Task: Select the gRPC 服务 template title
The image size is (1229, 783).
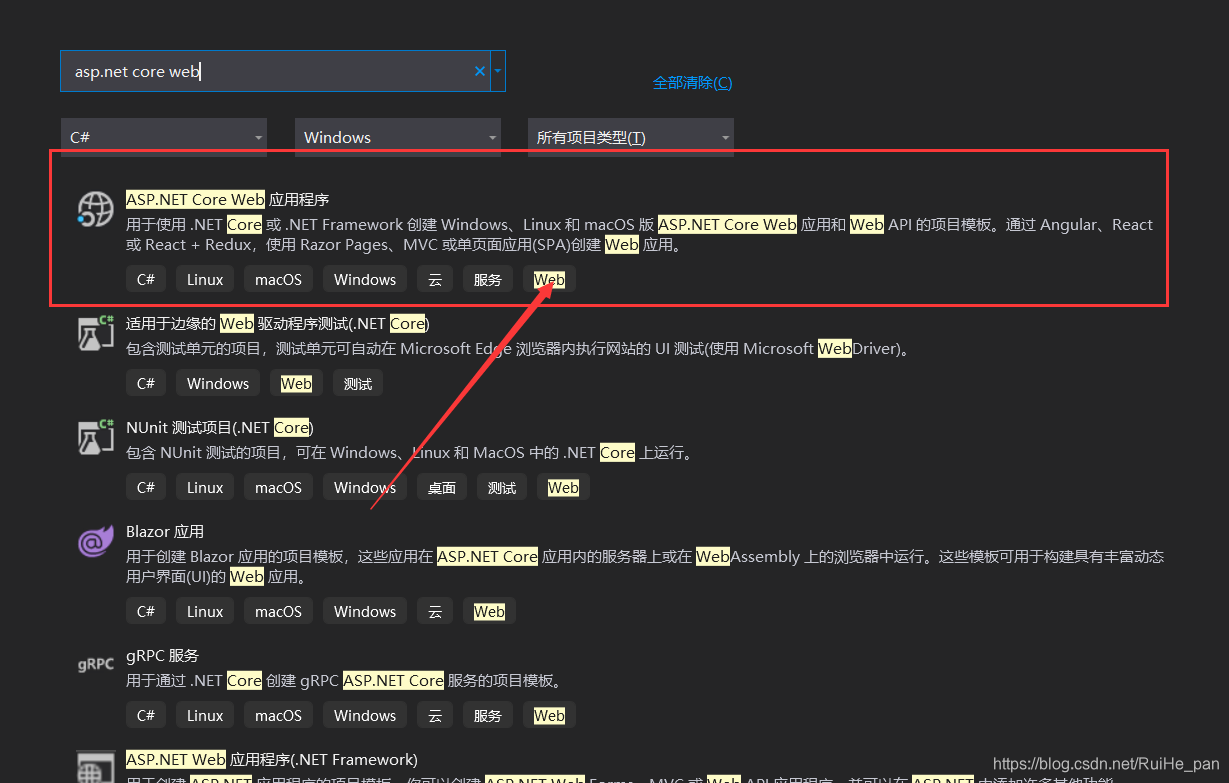Action: click(x=163, y=655)
